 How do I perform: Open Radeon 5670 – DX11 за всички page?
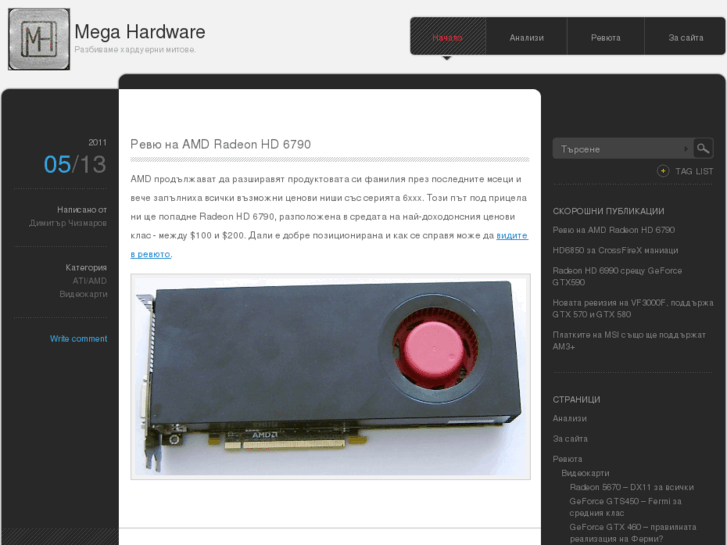click(x=631, y=487)
